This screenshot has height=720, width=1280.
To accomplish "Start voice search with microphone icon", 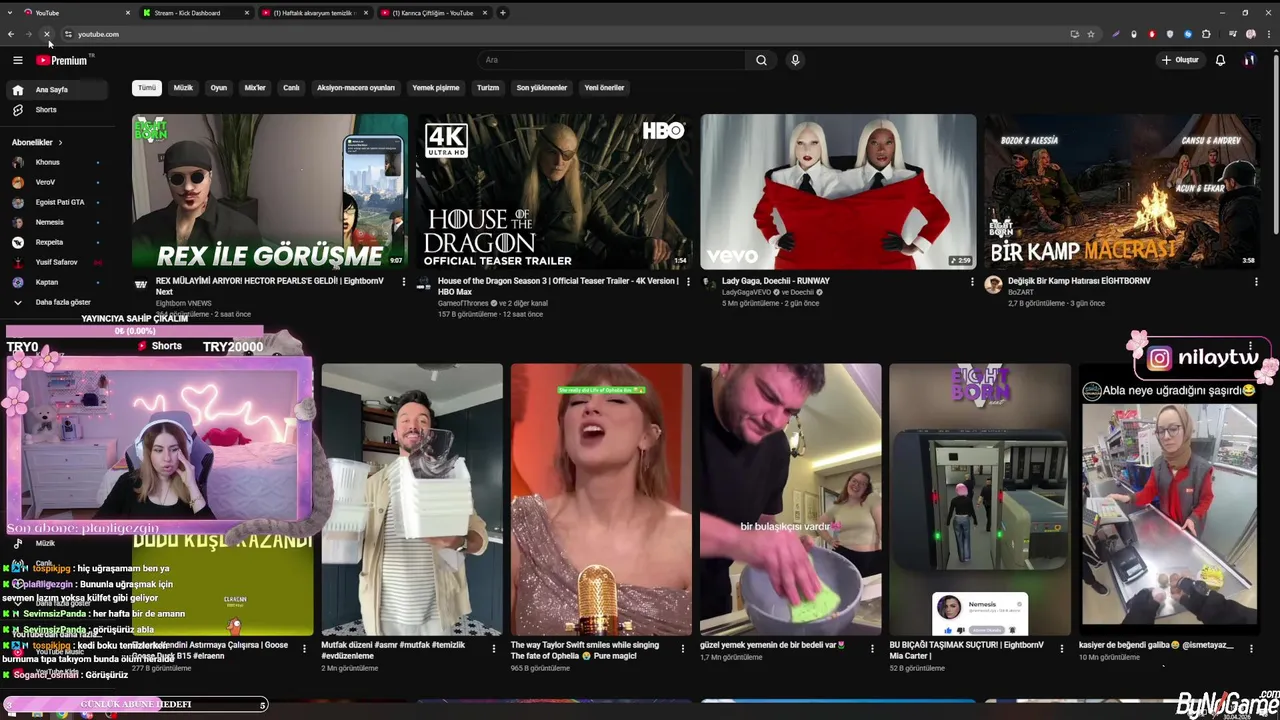I will pos(795,60).
